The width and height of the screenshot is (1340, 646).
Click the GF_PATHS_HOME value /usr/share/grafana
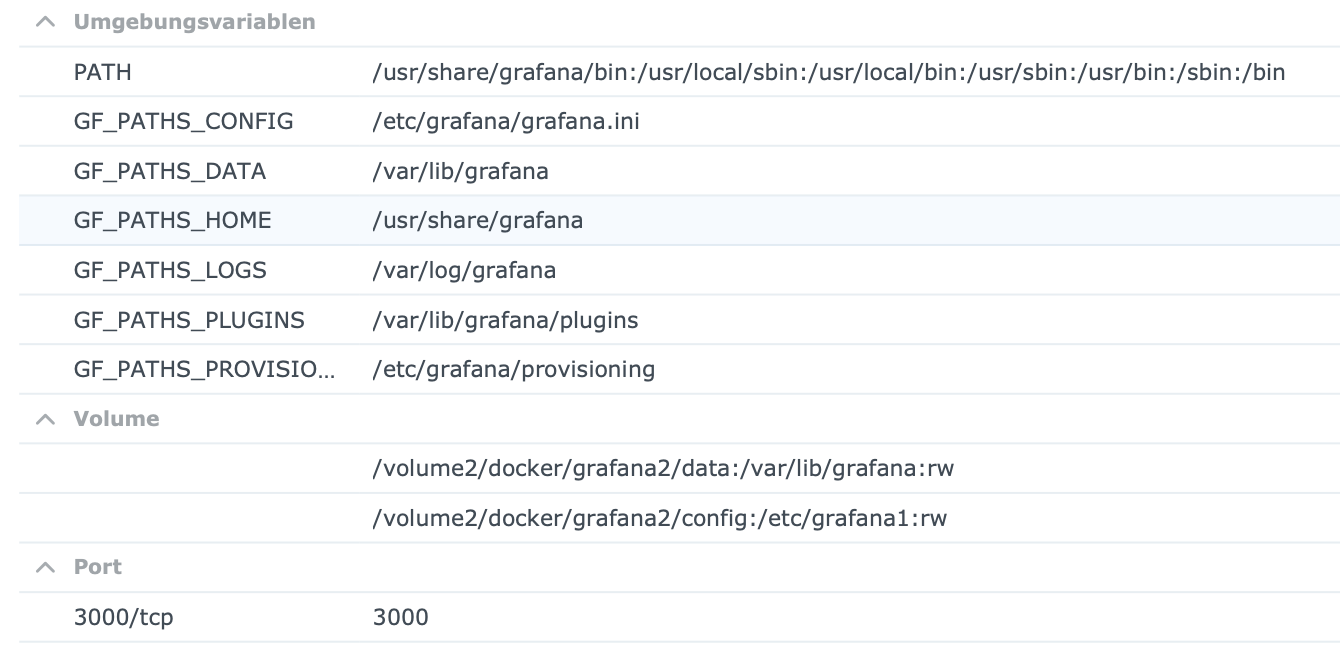[x=477, y=220]
